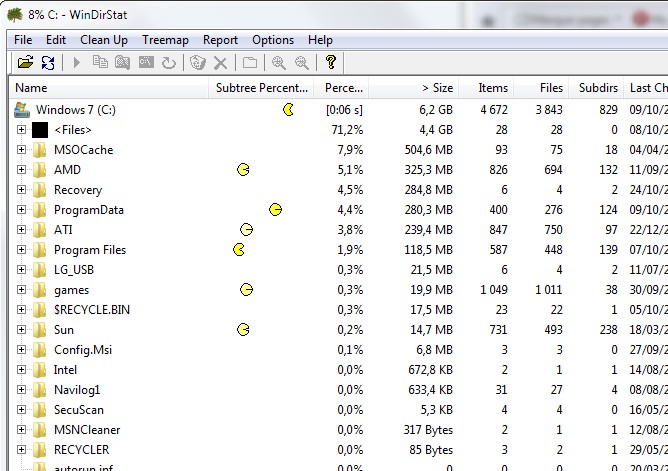Click the Refresh All toolbar icon
The width and height of the screenshot is (668, 471).
pyautogui.click(x=48, y=63)
